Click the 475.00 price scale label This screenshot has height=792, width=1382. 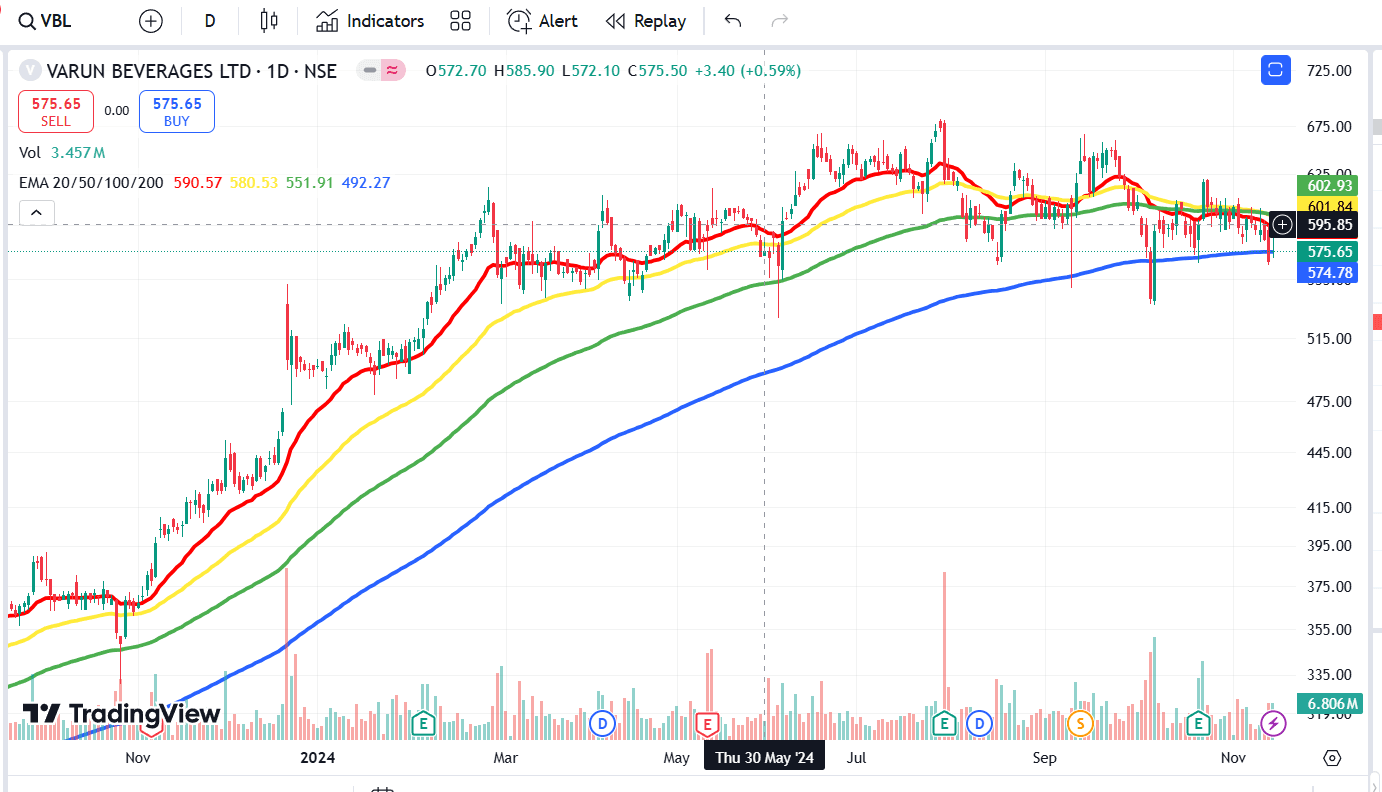pos(1329,402)
